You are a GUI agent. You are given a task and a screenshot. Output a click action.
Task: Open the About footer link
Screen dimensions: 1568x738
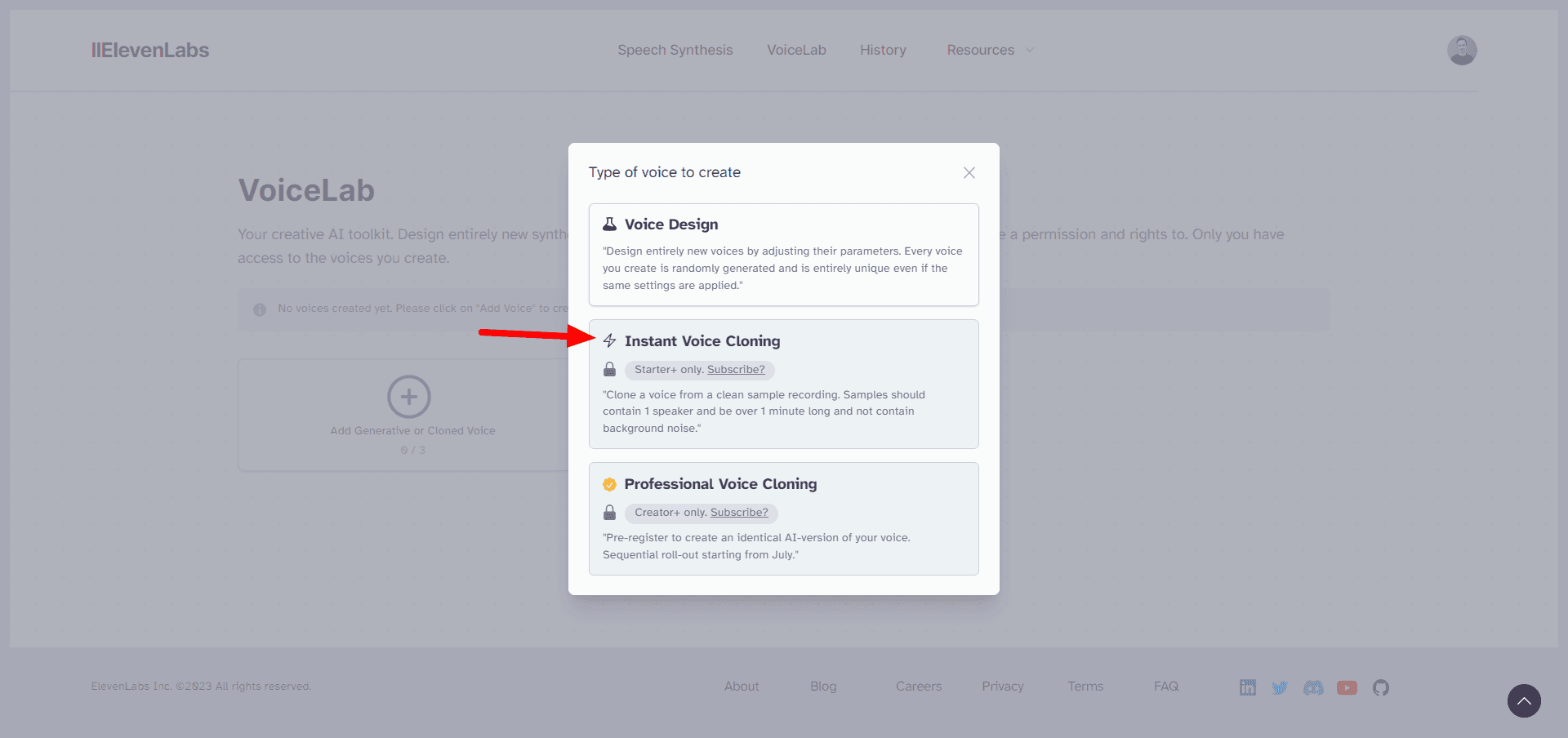[742, 687]
